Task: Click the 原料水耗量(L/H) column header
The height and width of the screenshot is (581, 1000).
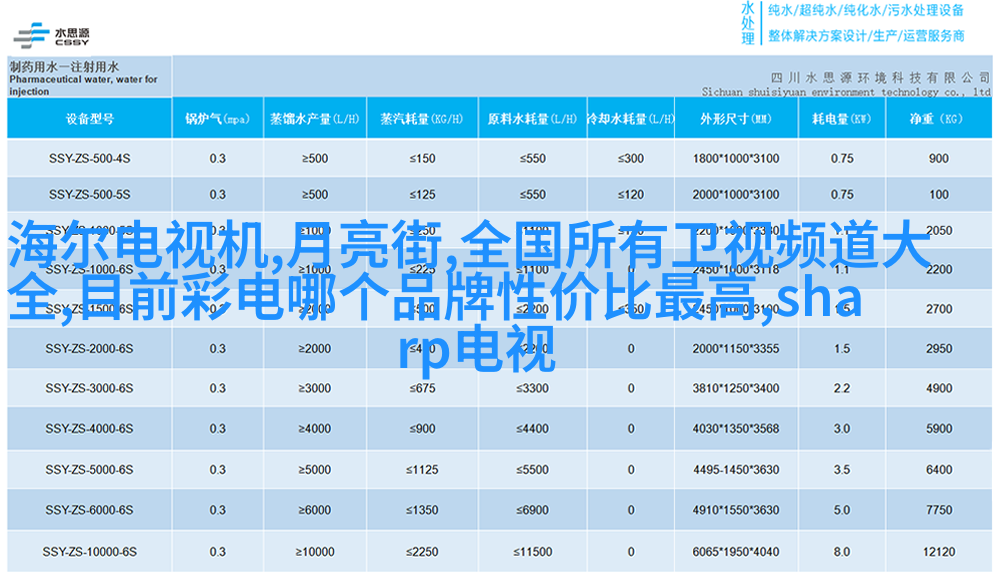Action: pyautogui.click(x=532, y=119)
